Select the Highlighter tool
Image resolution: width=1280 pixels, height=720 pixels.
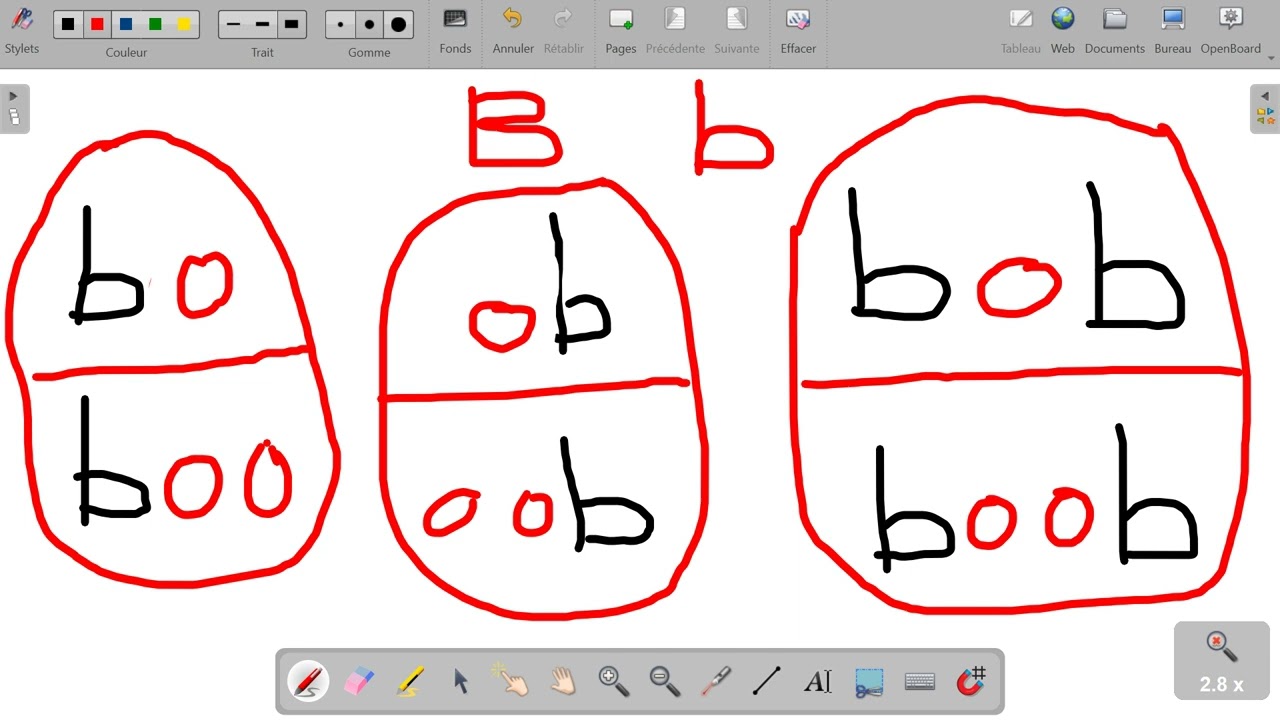click(x=410, y=682)
